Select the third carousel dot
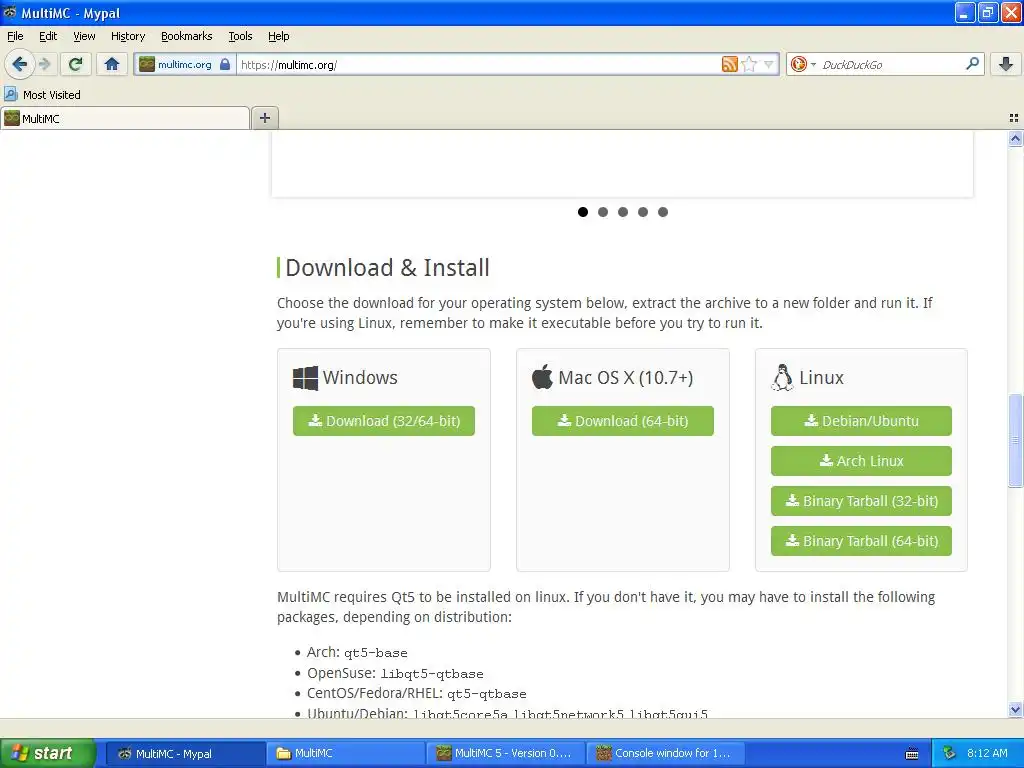1024x768 pixels. click(623, 212)
